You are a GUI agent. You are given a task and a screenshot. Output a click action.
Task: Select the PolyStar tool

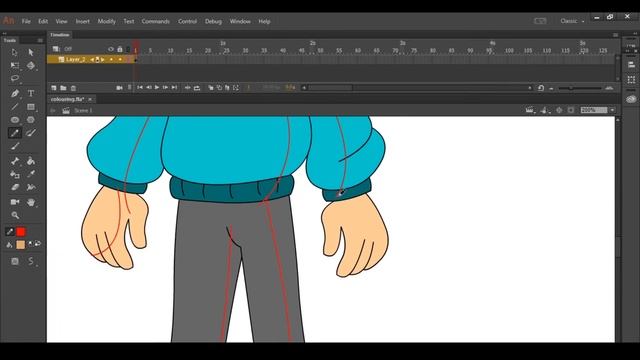click(x=31, y=120)
